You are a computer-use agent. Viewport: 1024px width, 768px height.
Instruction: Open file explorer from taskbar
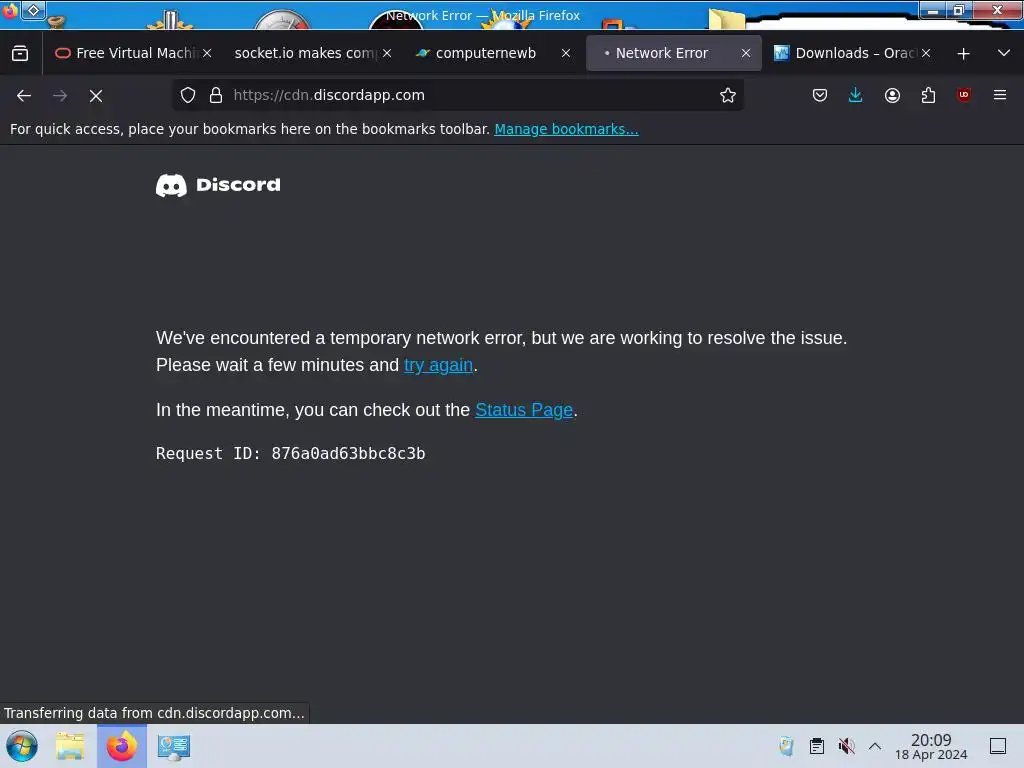click(x=70, y=746)
